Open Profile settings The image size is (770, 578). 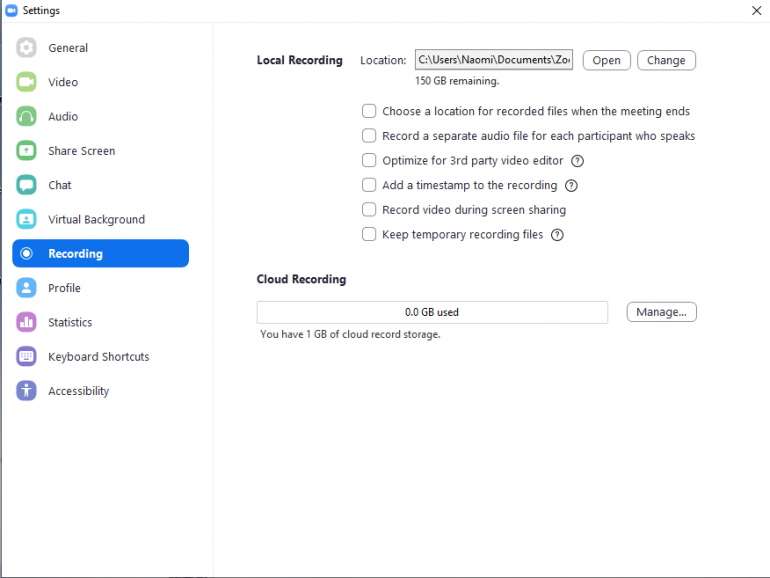tap(100, 288)
